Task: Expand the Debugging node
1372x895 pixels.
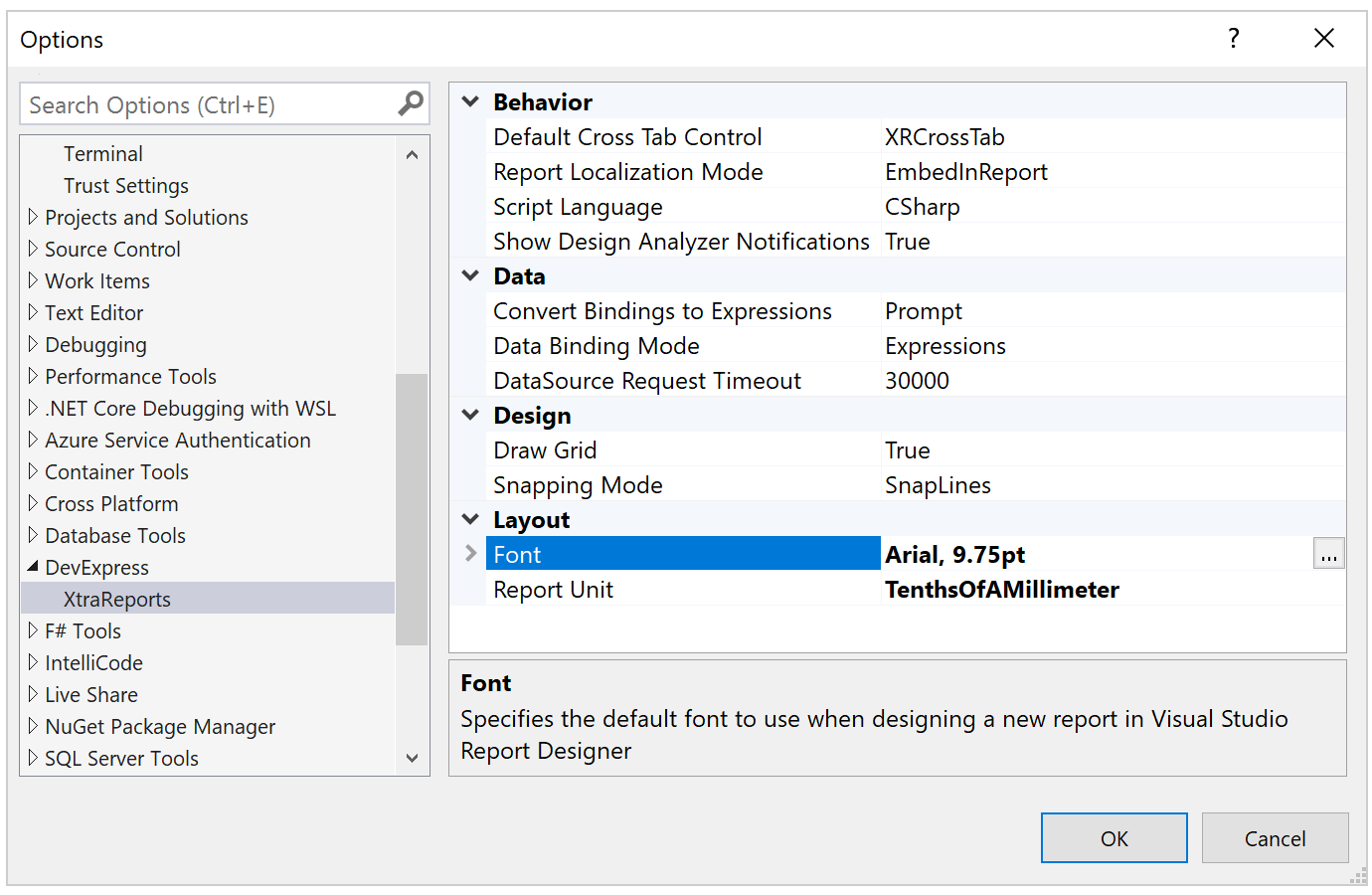Action: click(x=32, y=344)
